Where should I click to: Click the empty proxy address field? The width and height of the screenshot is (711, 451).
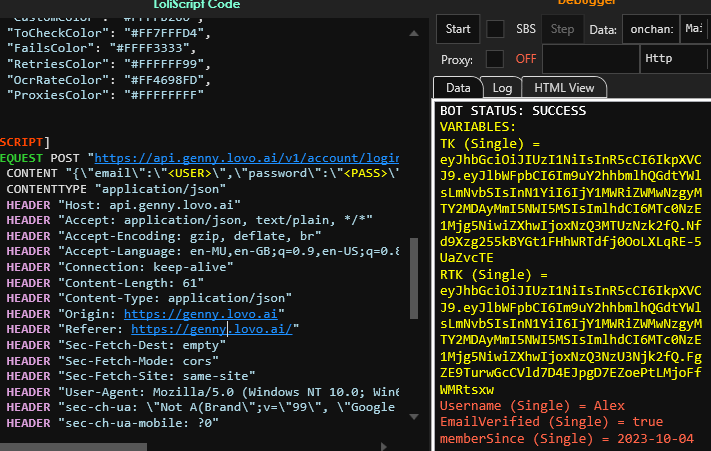click(590, 59)
